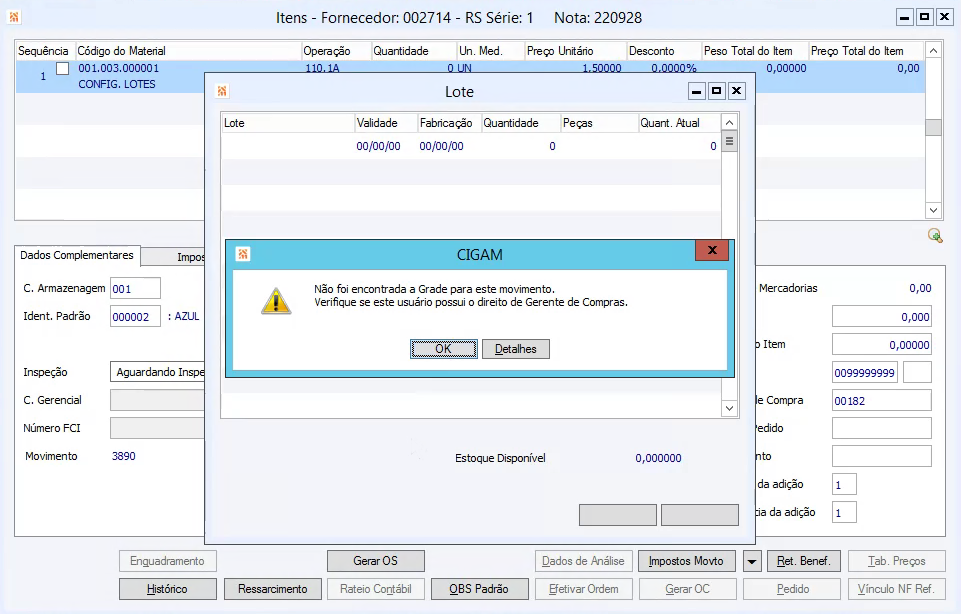Viewport: 961px width, 614px height.
Task: Click Movimento value 3890
Action: (x=124, y=456)
